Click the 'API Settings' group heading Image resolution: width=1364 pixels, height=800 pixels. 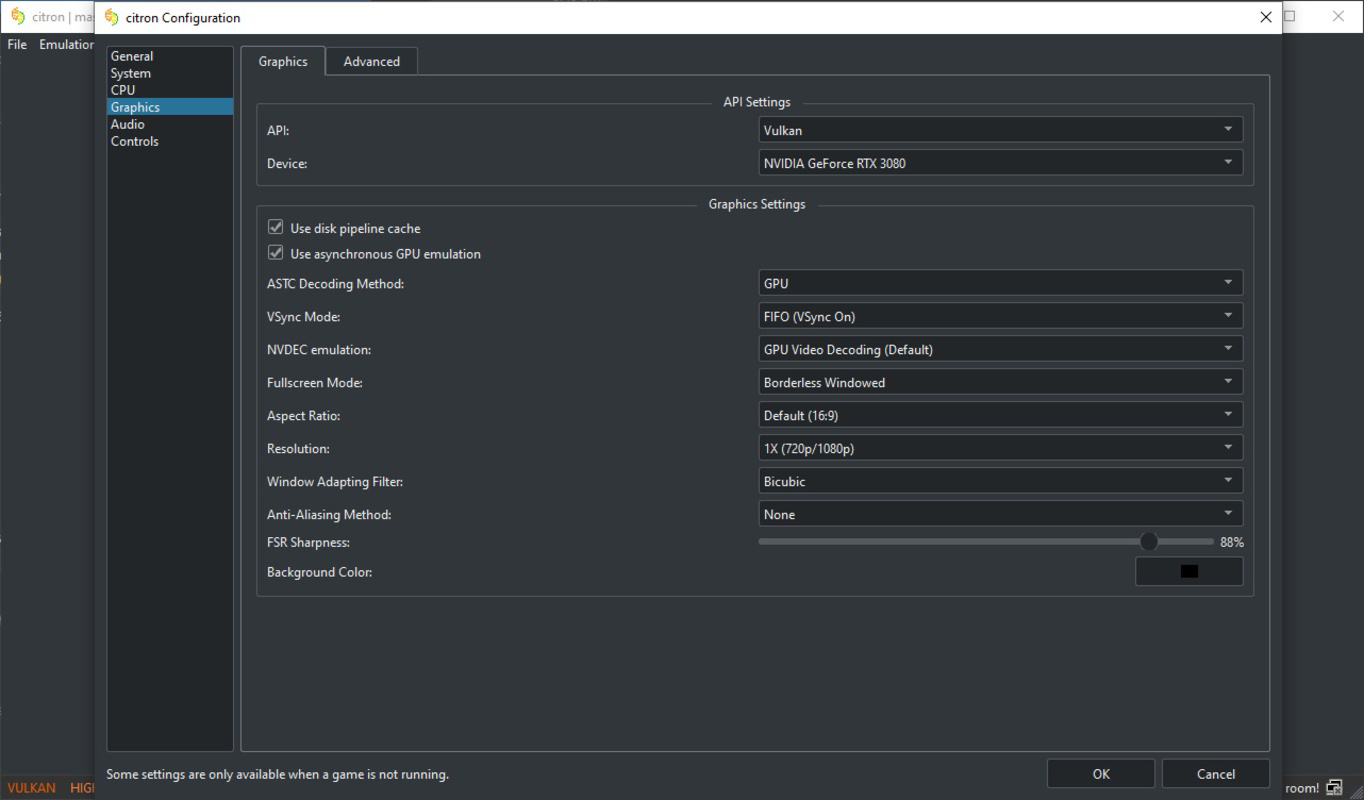[757, 102]
